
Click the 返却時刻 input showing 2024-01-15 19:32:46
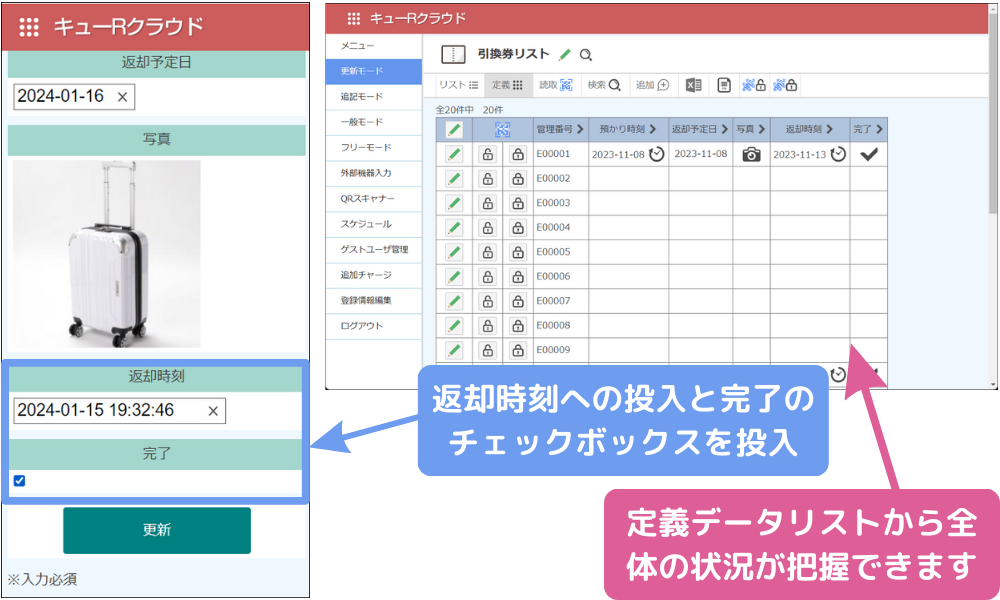click(119, 411)
